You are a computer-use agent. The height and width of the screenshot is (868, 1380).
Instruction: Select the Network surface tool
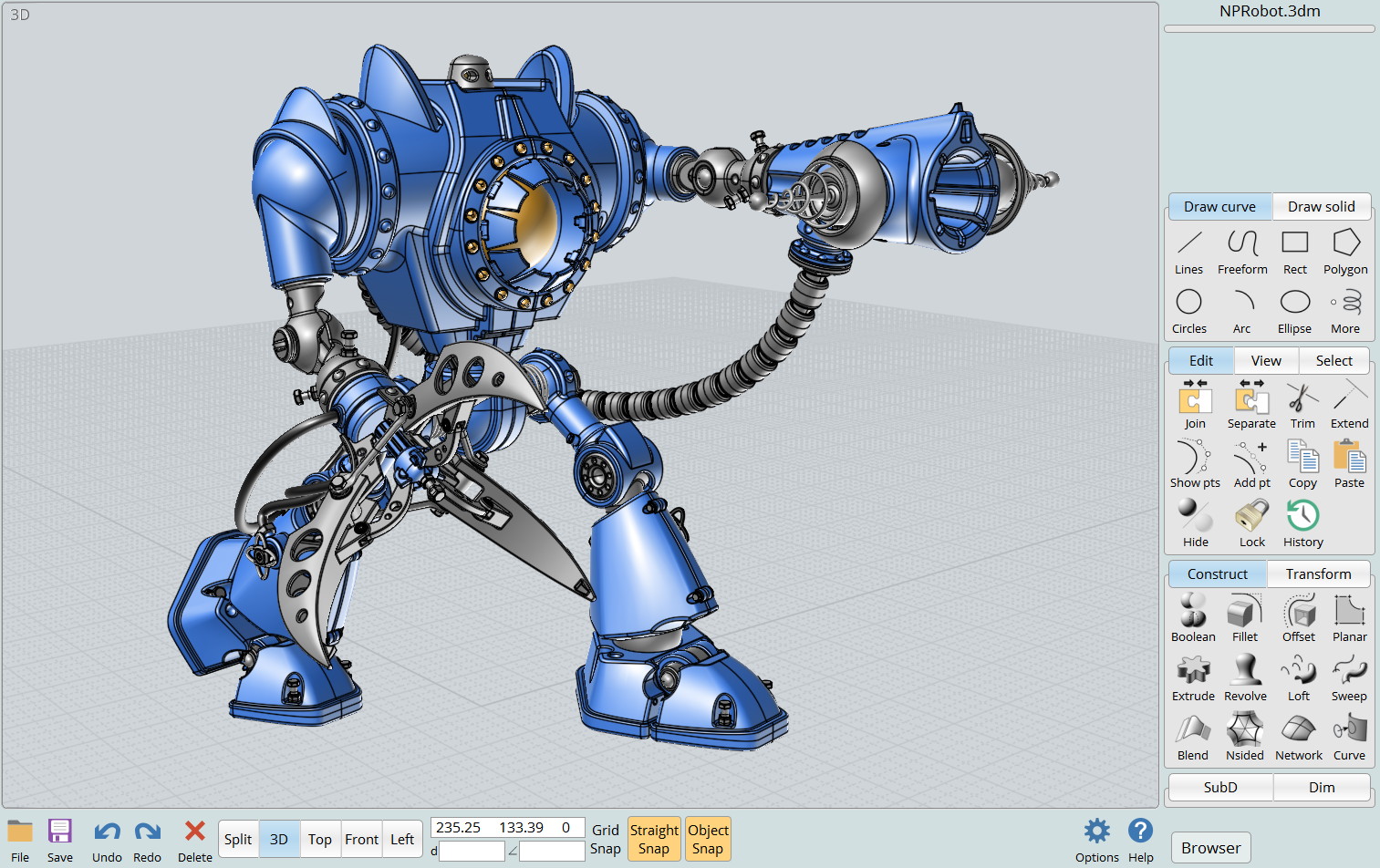click(x=1299, y=737)
